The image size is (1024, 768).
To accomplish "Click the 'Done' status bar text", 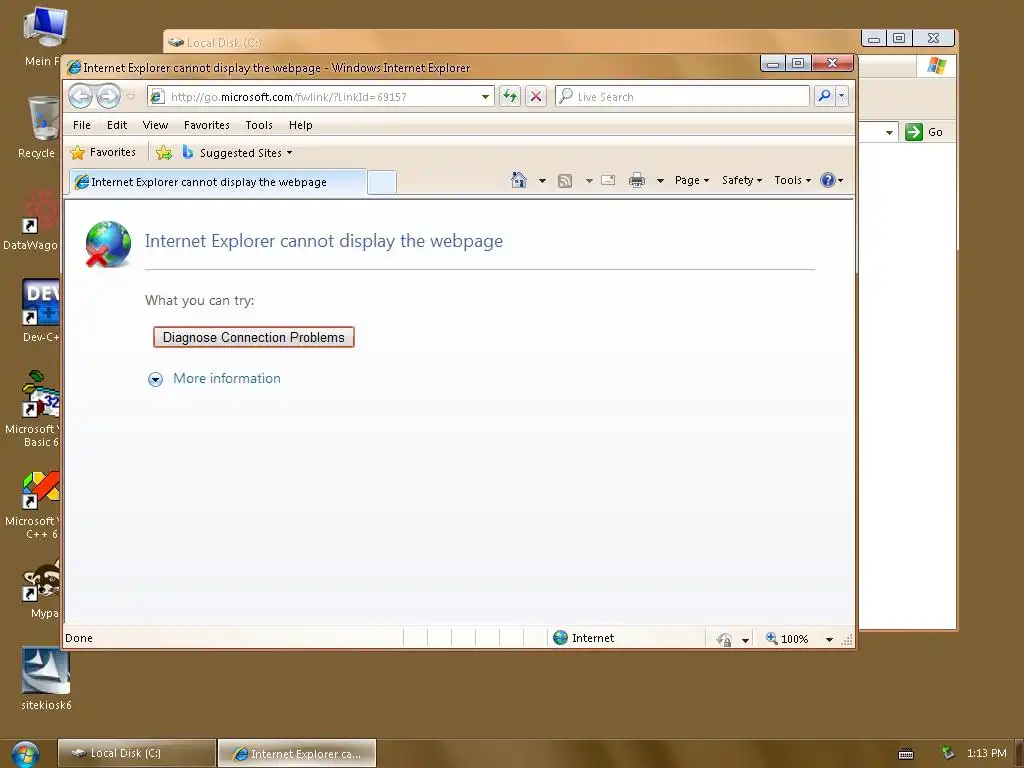I will [79, 638].
